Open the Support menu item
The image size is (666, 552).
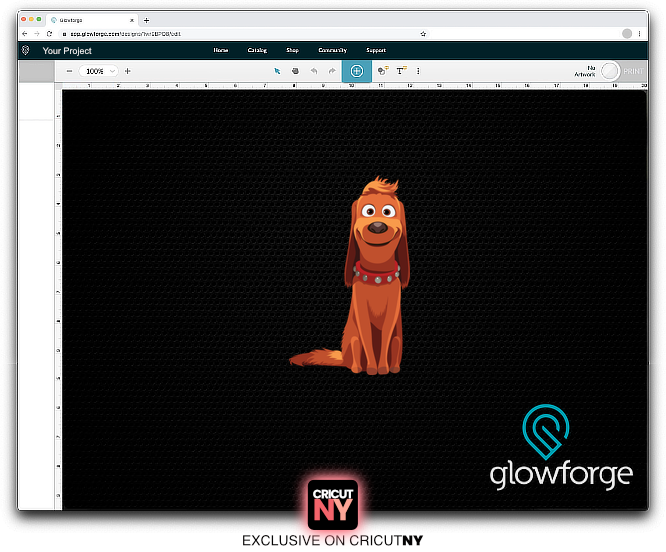[376, 50]
